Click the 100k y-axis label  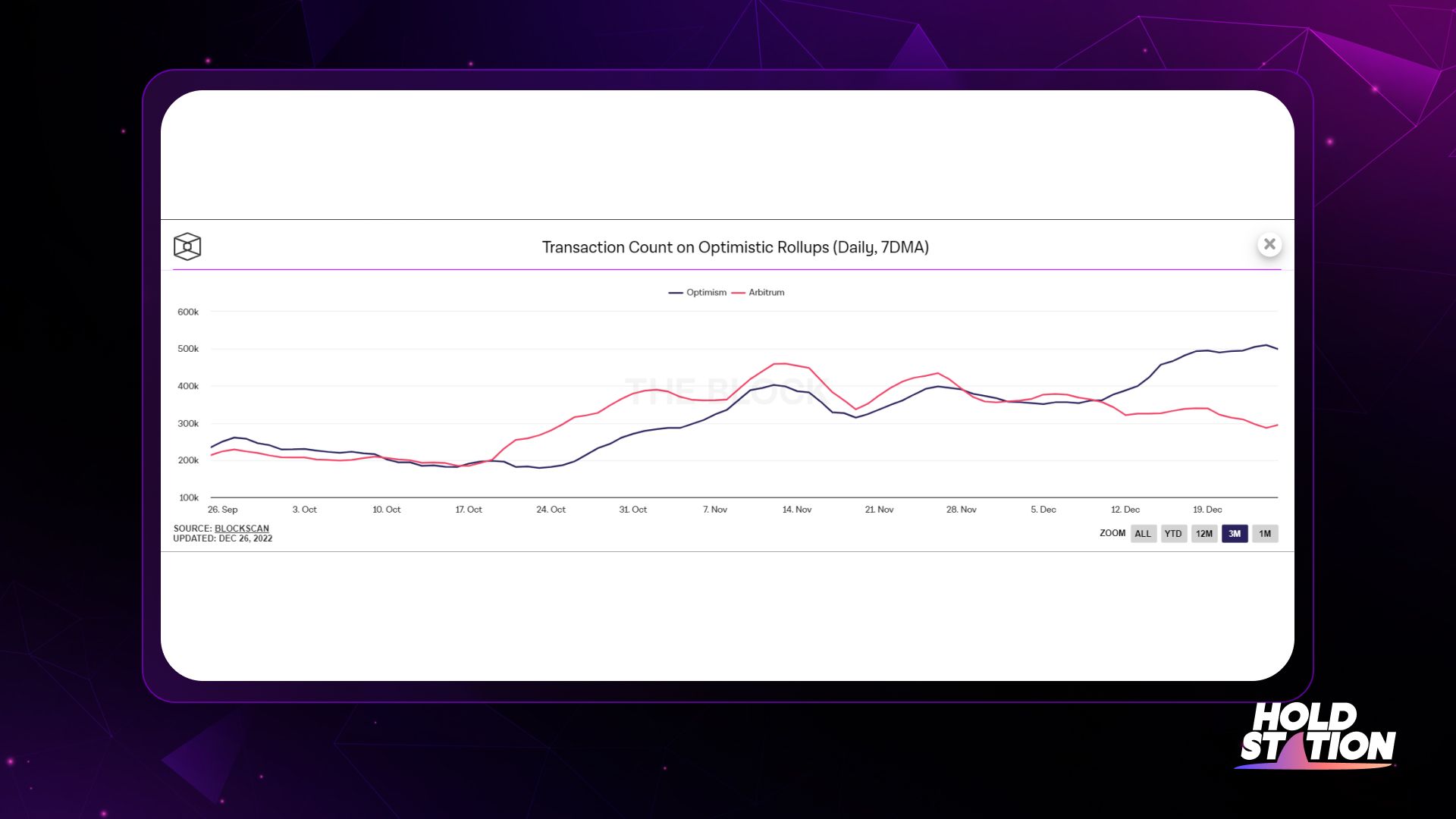pos(189,497)
